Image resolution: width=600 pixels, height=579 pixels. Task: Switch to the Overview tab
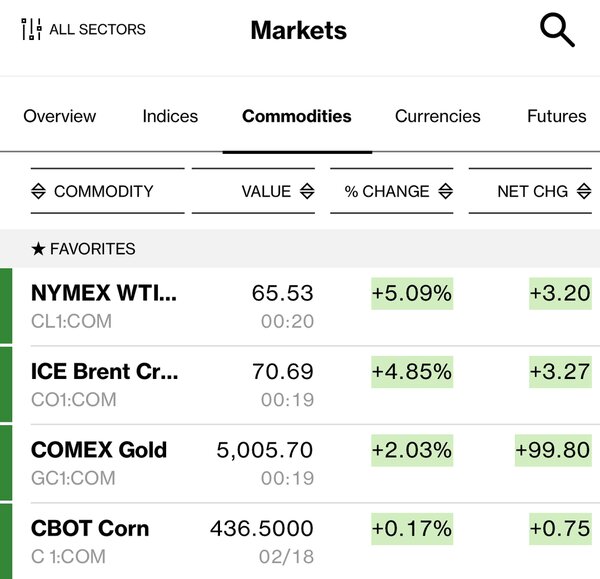[60, 116]
